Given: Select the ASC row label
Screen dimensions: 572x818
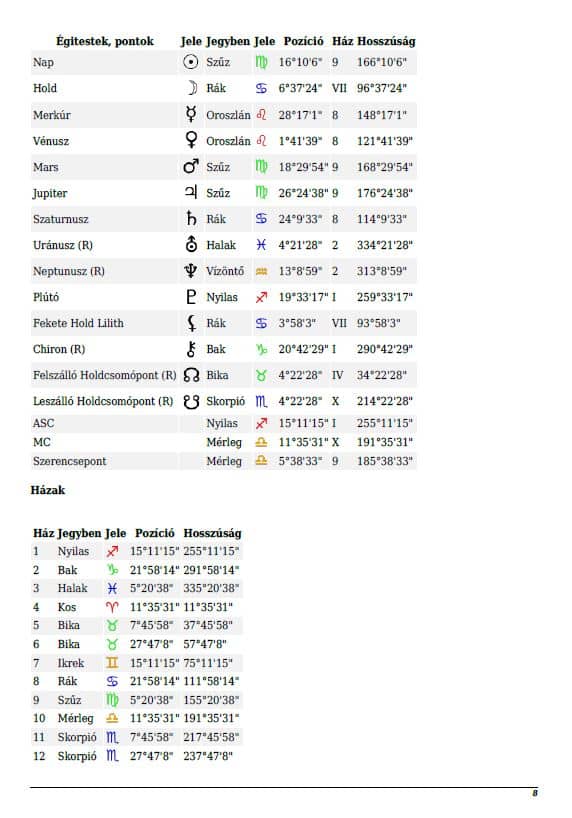Looking at the screenshot, I should pos(43,423).
